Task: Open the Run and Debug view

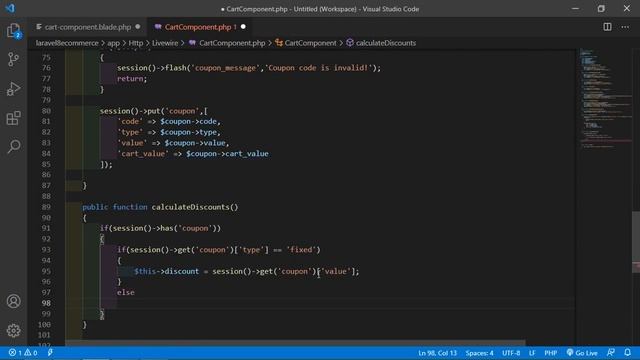Action: (13, 89)
